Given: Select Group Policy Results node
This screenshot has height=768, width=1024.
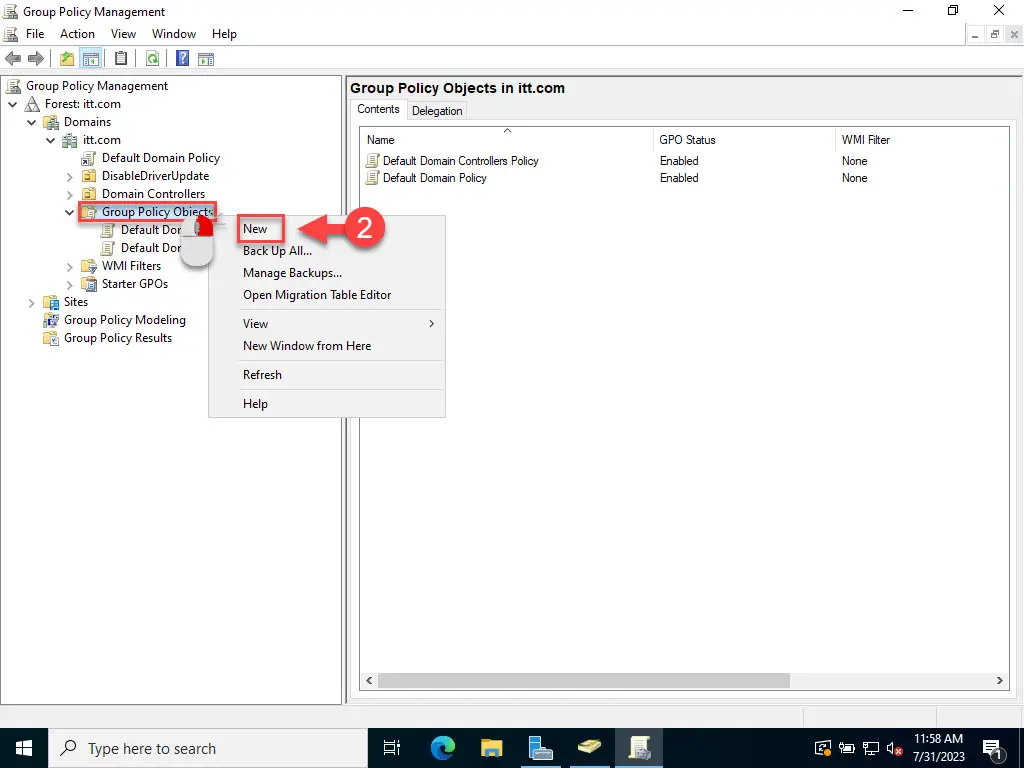Looking at the screenshot, I should coord(118,338).
